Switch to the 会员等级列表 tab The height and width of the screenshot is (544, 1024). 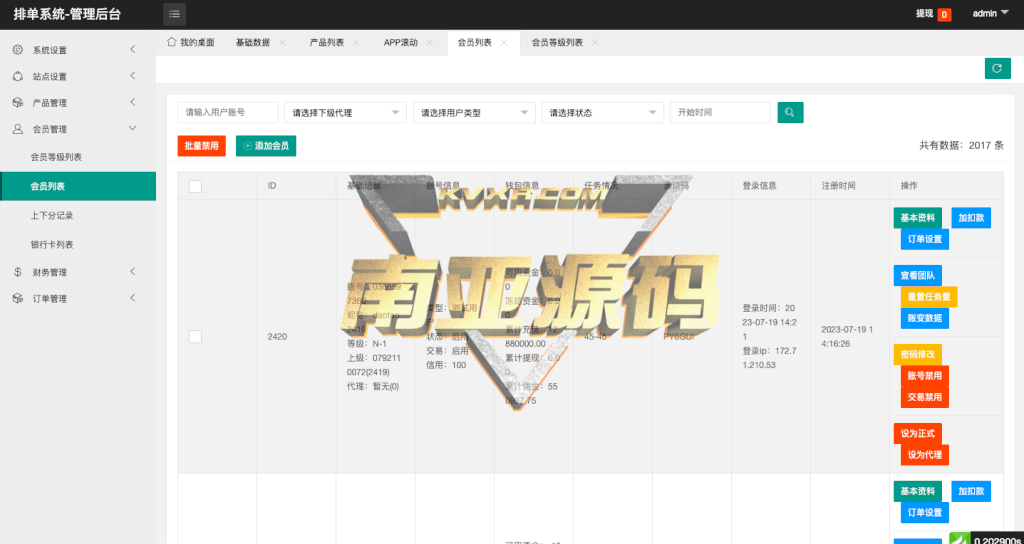(557, 42)
